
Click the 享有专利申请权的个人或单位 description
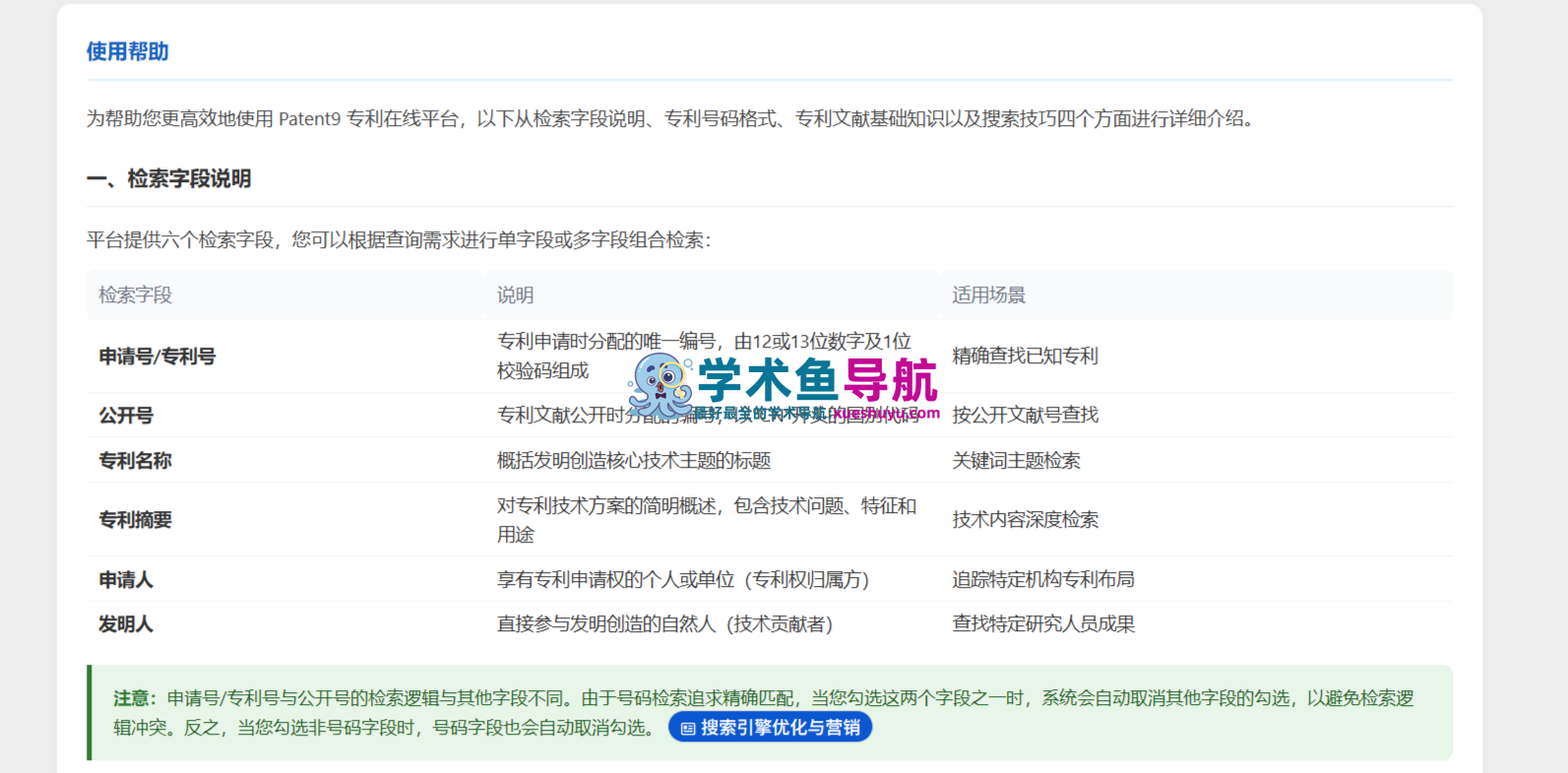point(683,580)
